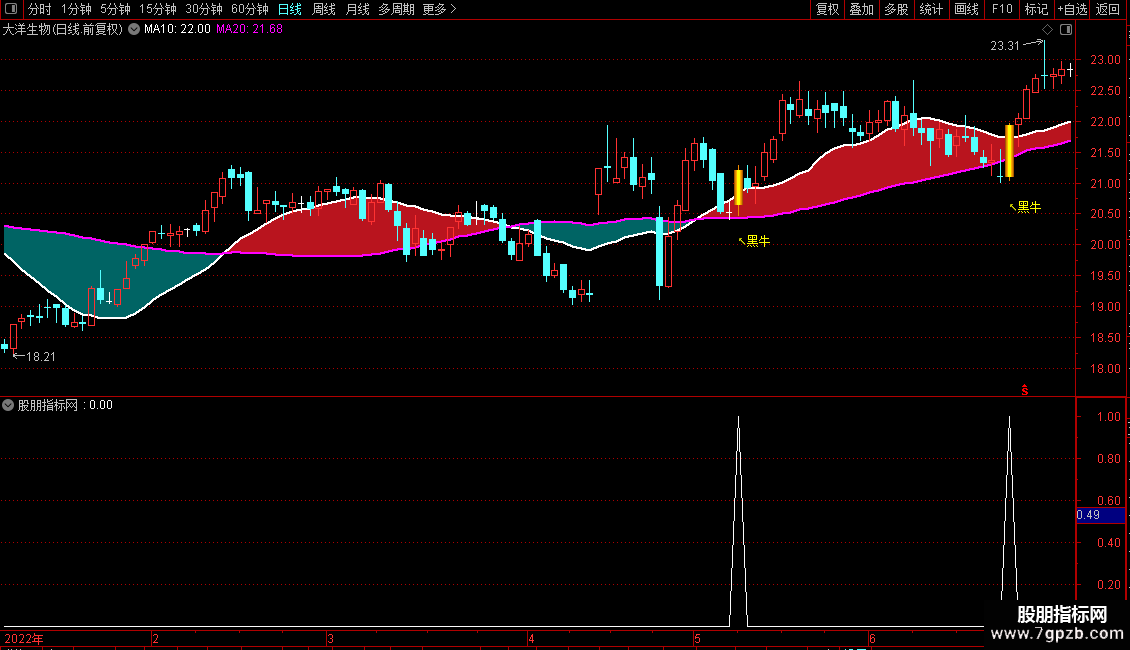Click the MA10: 22.00 label
Viewport: 1130px width, 650px height.
177,30
